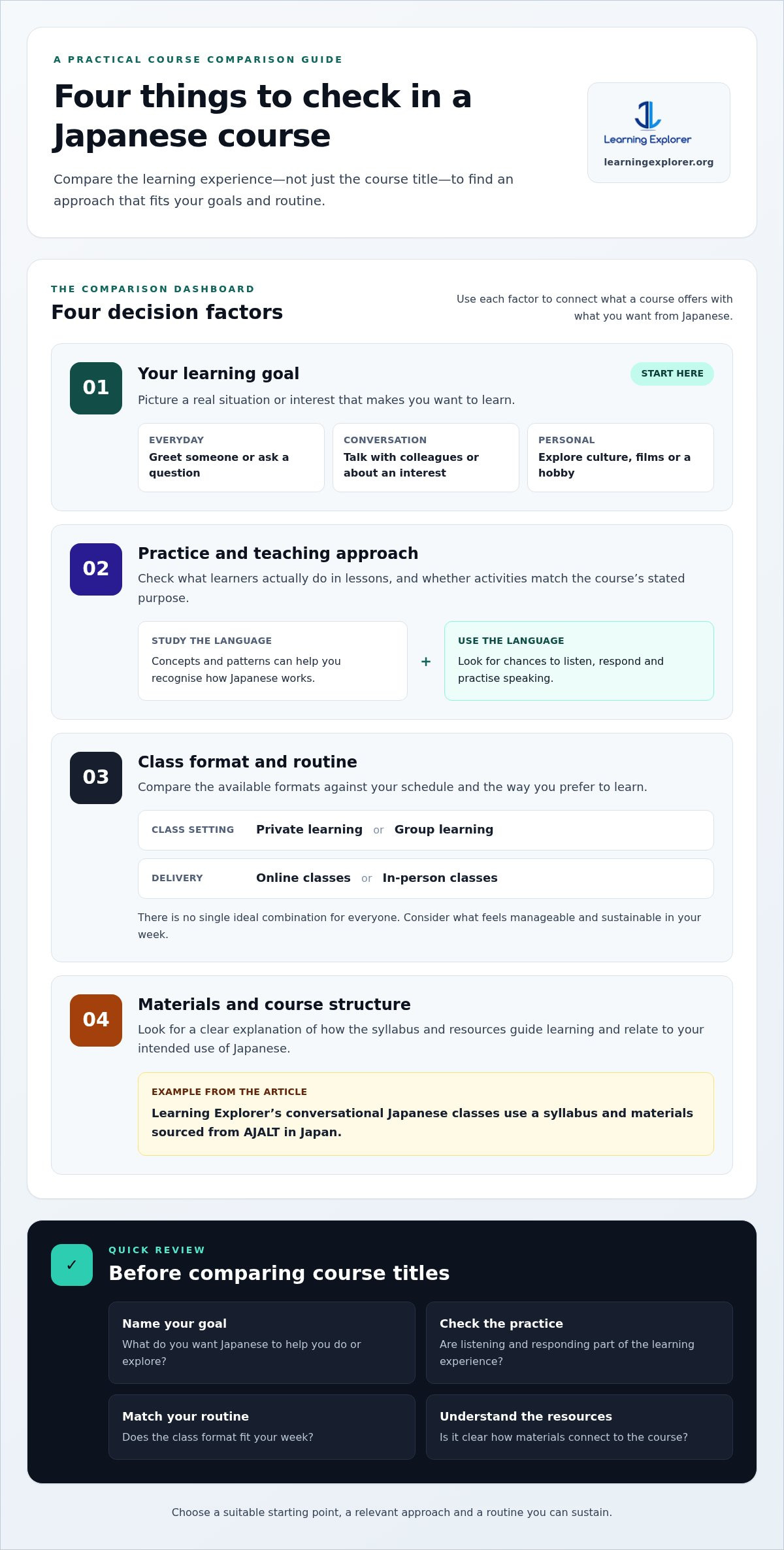Viewport: 784px width, 1550px height.
Task: Select the Conversation goal card
Action: pos(426,458)
